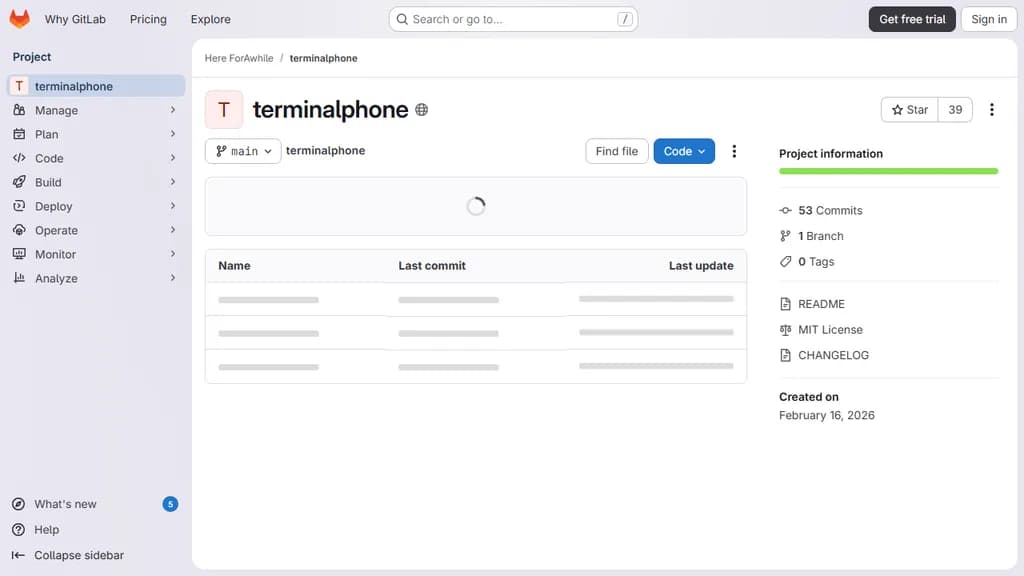Click the What's new gift icon
The height and width of the screenshot is (576, 1024).
pyautogui.click(x=20, y=504)
